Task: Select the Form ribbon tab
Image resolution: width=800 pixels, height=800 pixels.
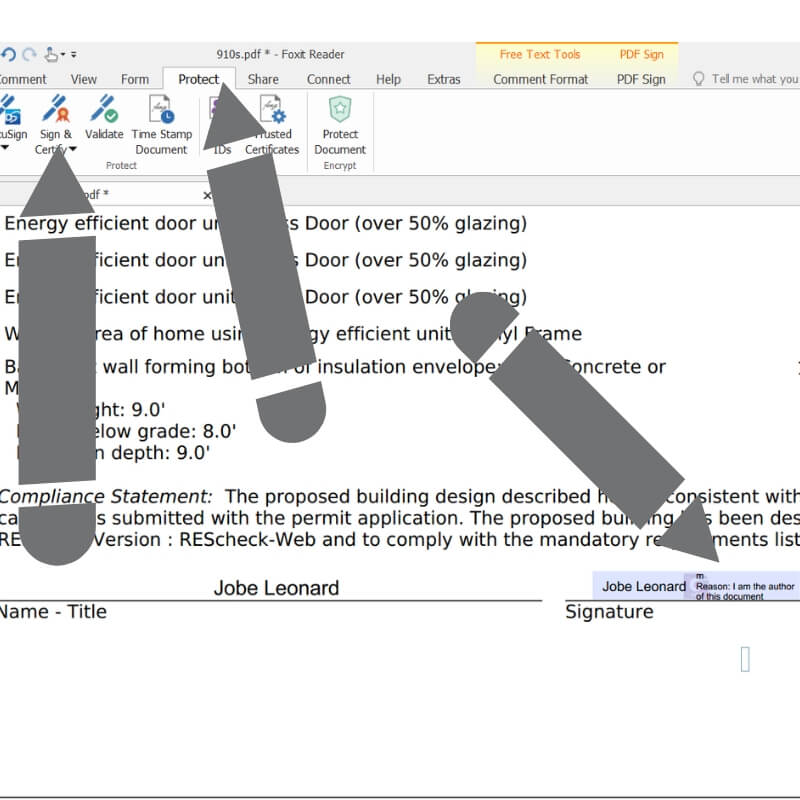Action: [135, 79]
